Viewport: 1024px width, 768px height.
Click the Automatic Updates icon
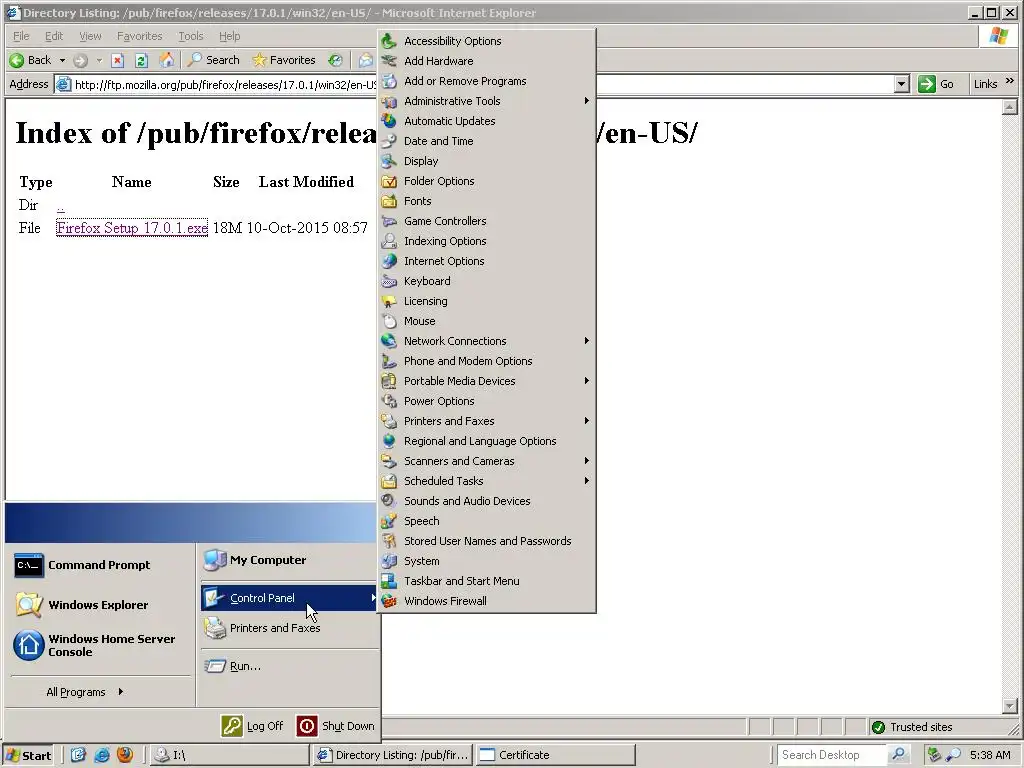pyautogui.click(x=389, y=121)
